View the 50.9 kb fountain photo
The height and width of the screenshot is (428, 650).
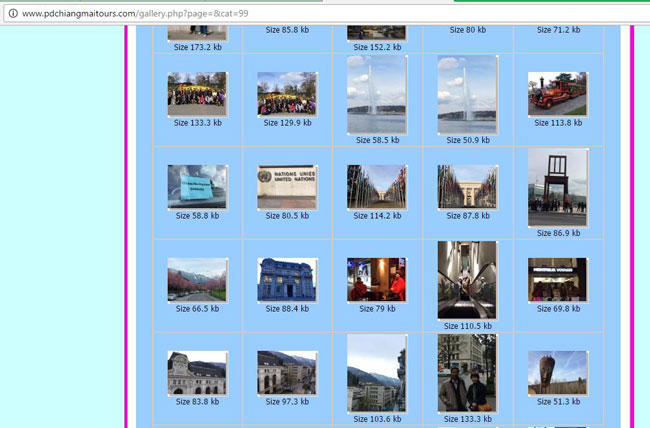[467, 94]
